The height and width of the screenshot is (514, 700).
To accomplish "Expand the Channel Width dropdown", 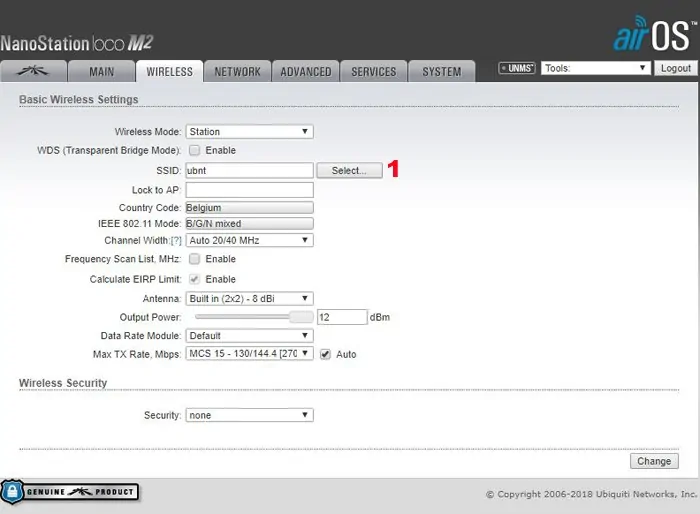I will point(249,241).
